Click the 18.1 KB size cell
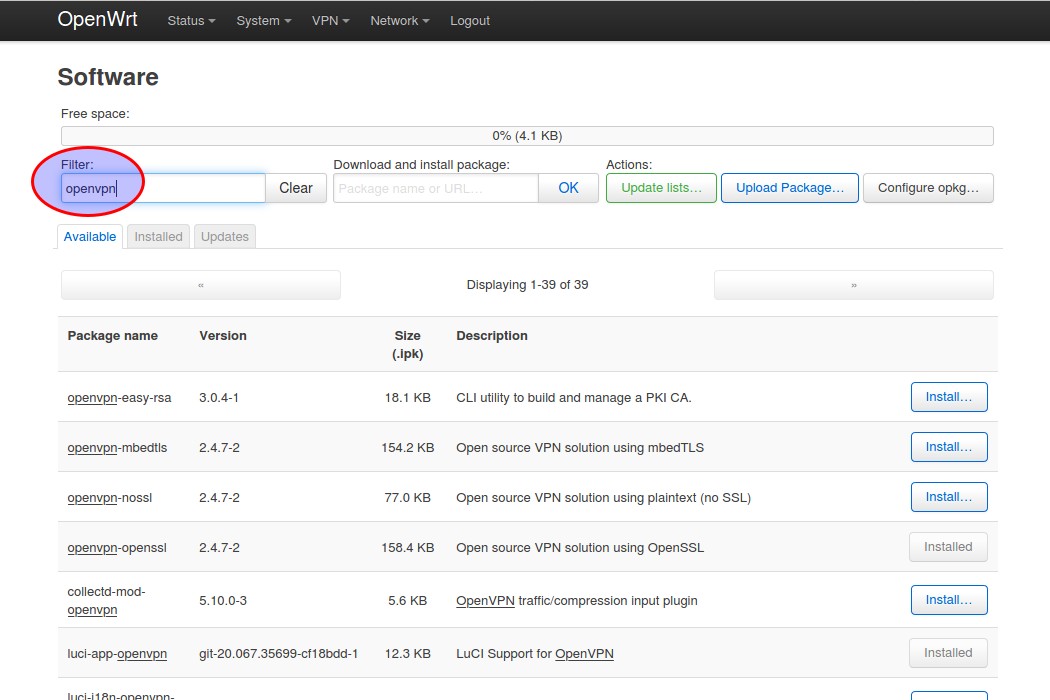1050x700 pixels. click(407, 398)
